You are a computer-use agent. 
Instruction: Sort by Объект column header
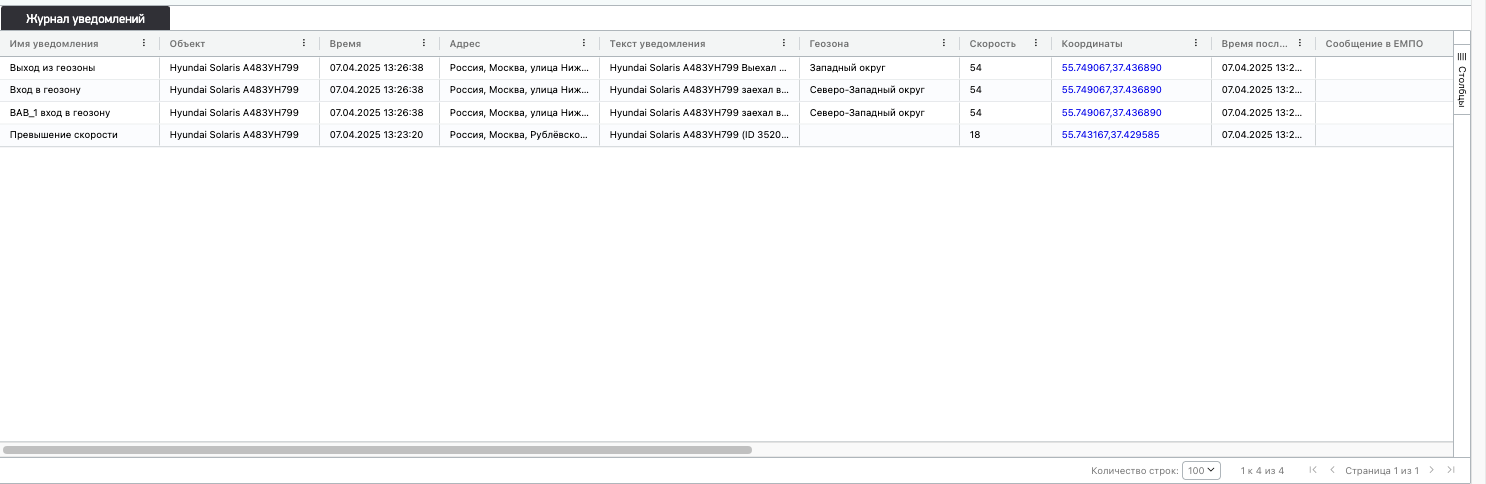pyautogui.click(x=187, y=44)
